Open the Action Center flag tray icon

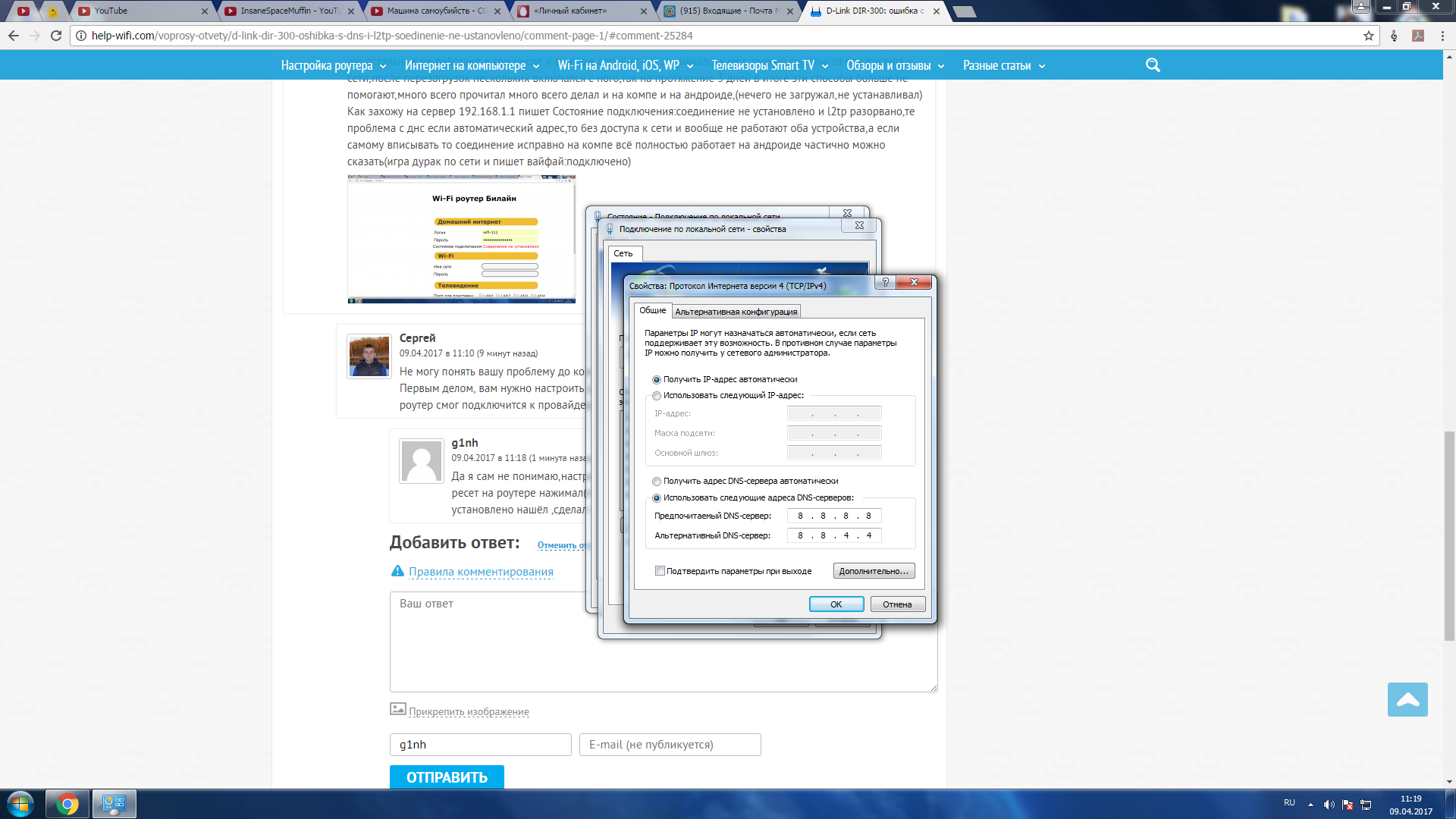(x=1348, y=805)
